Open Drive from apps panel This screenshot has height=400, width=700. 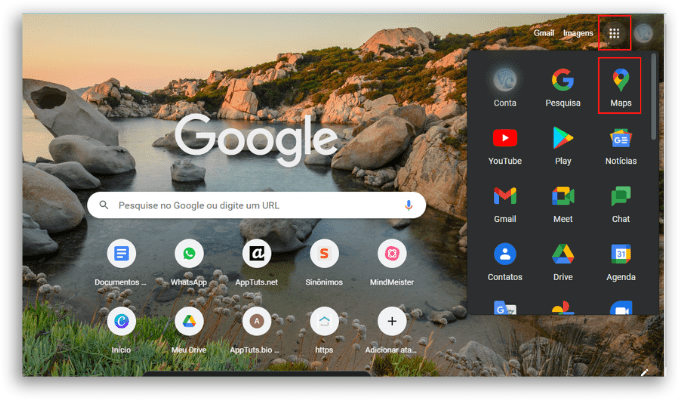coord(563,262)
